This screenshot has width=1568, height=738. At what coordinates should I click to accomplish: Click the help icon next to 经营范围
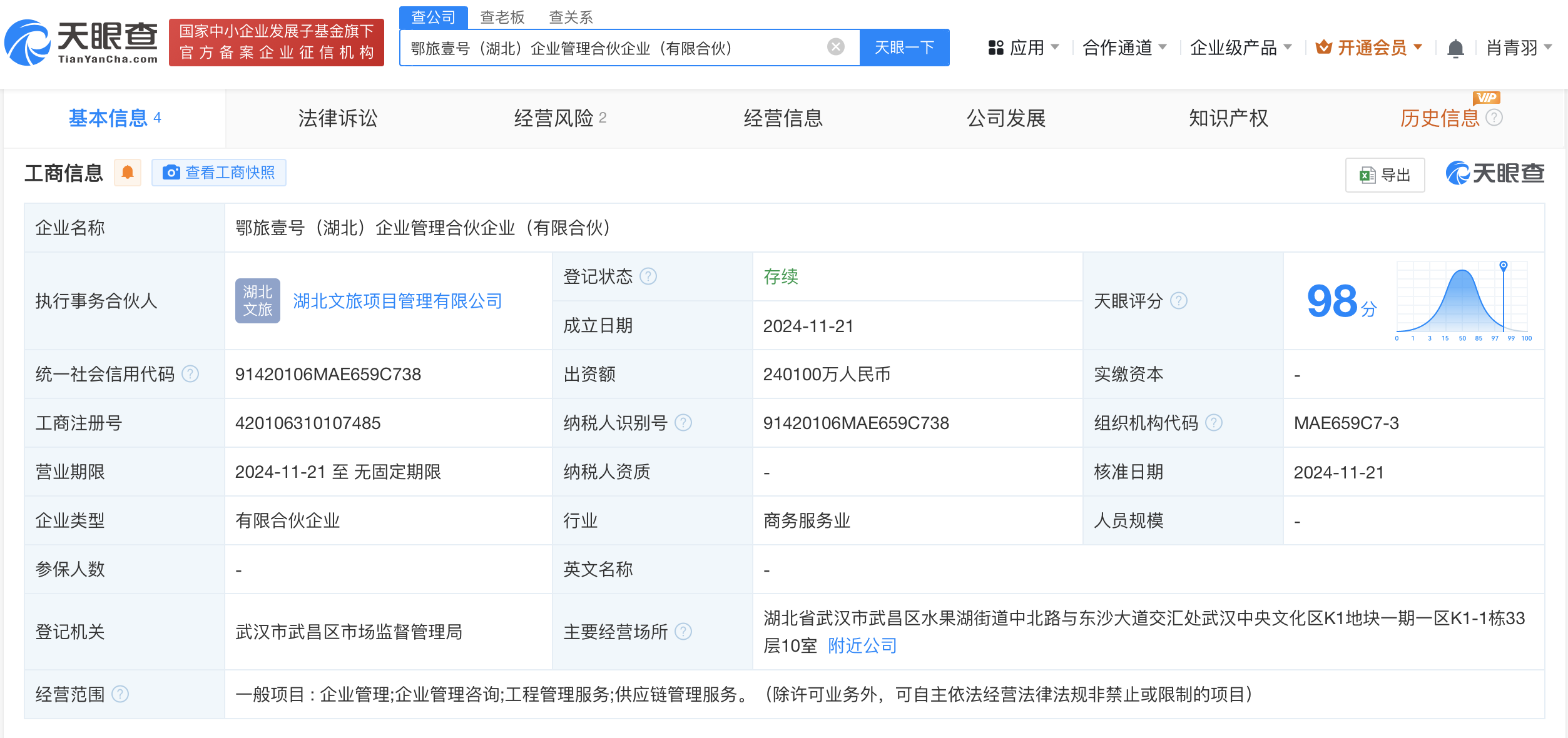tap(120, 694)
